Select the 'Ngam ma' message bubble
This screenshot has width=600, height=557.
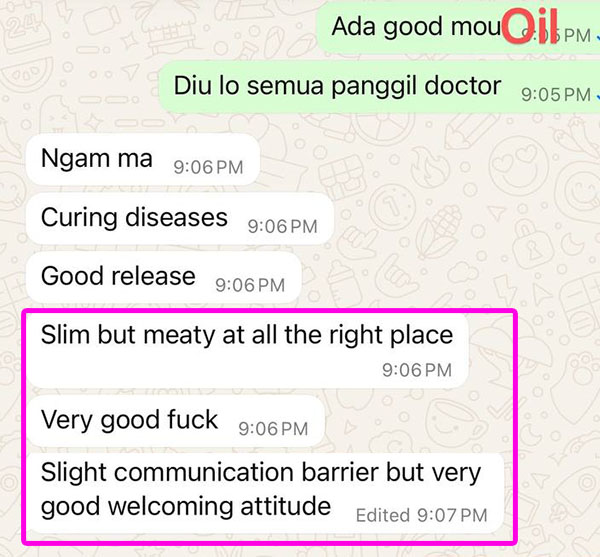click(x=143, y=160)
